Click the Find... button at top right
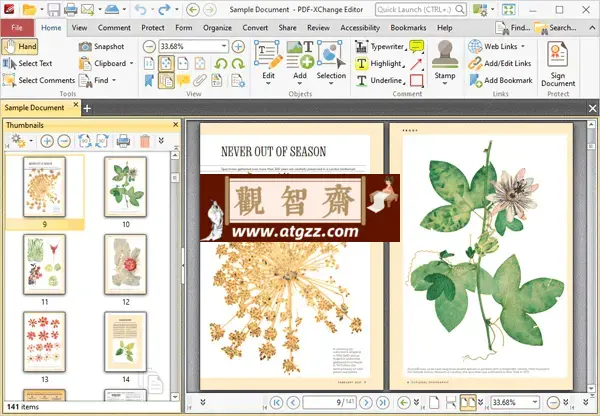 tap(513, 28)
